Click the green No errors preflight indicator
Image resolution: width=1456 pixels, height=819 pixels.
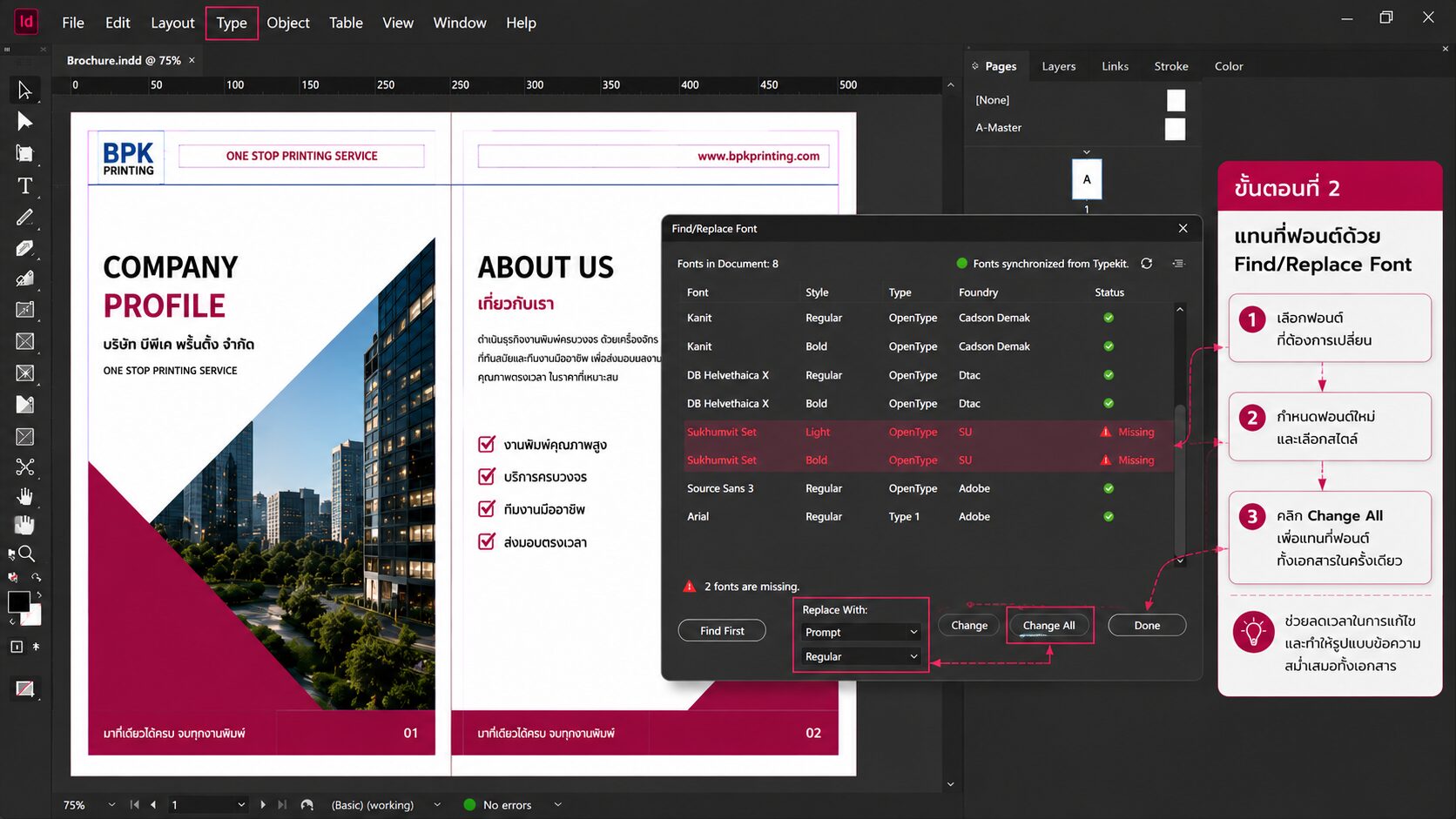tap(470, 805)
